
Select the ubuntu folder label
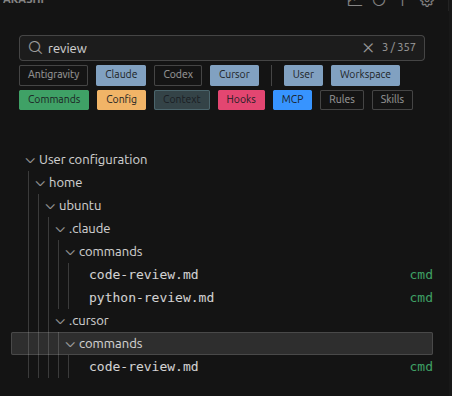pos(80,206)
